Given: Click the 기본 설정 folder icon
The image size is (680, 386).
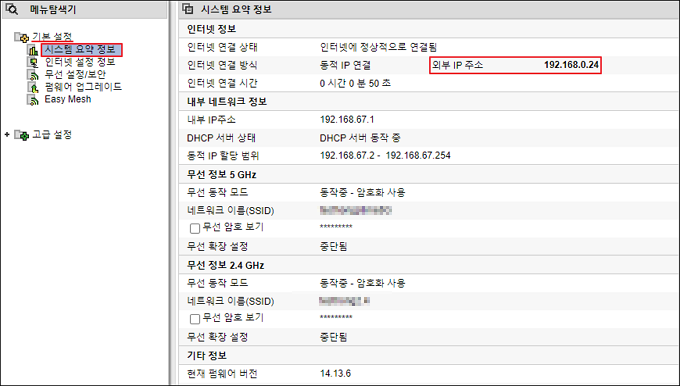Looking at the screenshot, I should tap(22, 38).
